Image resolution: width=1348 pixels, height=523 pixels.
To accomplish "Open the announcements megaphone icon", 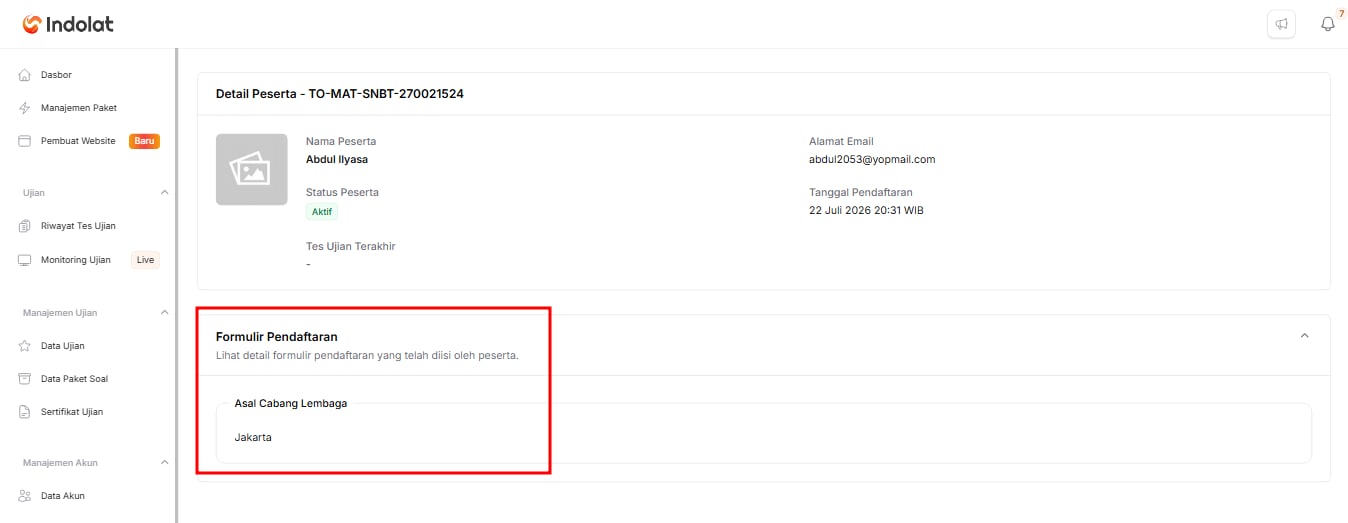I will (x=1281, y=24).
